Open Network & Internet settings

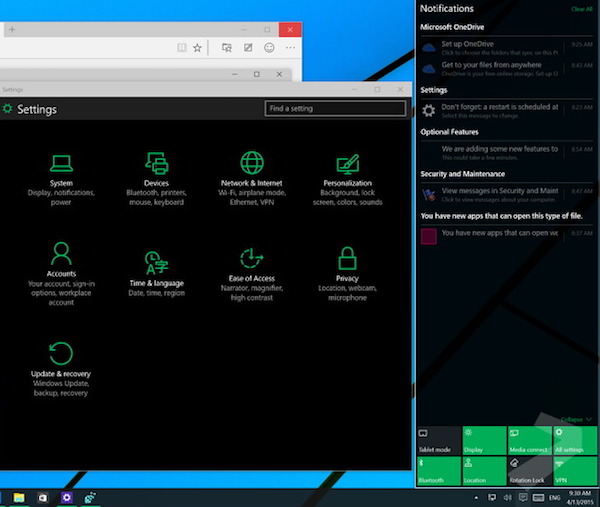point(252,178)
